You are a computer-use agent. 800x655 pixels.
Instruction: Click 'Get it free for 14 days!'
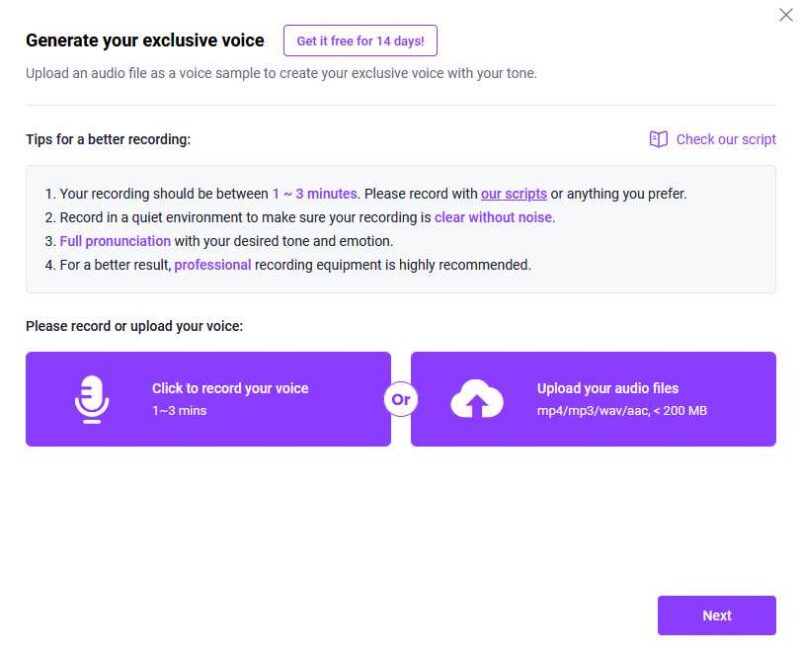point(361,41)
